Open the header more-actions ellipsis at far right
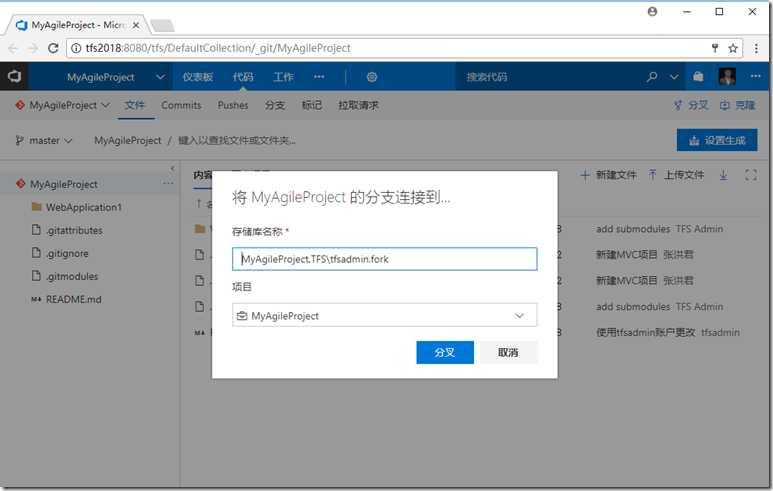773x491 pixels. tap(756, 76)
